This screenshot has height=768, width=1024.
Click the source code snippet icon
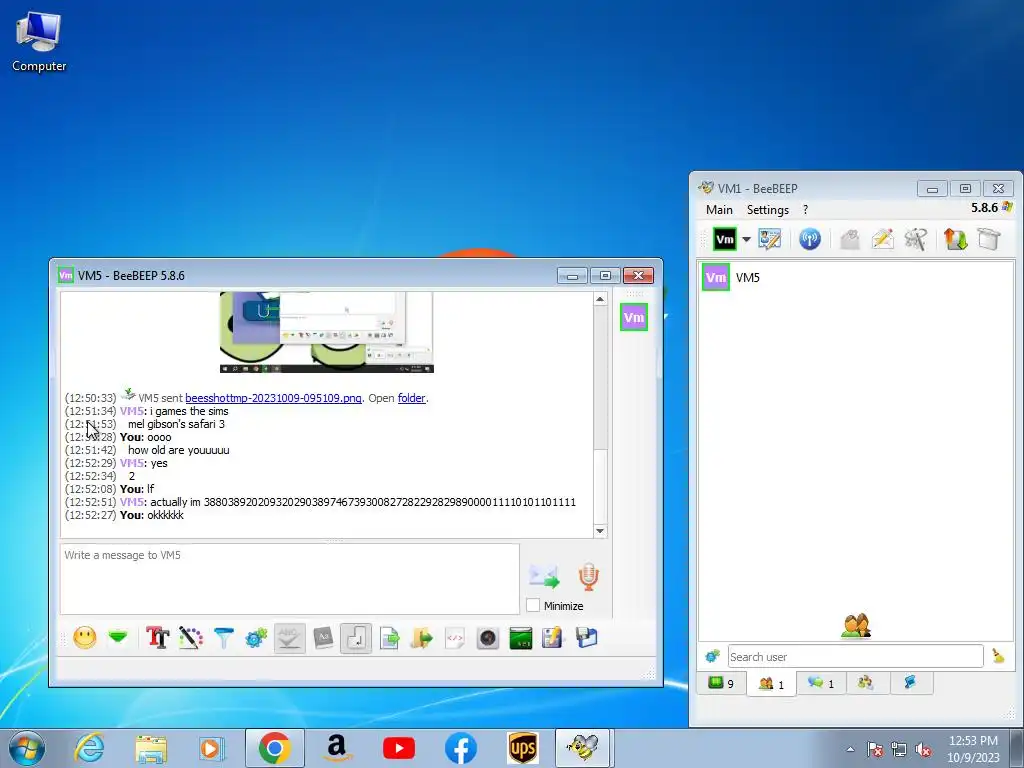455,637
